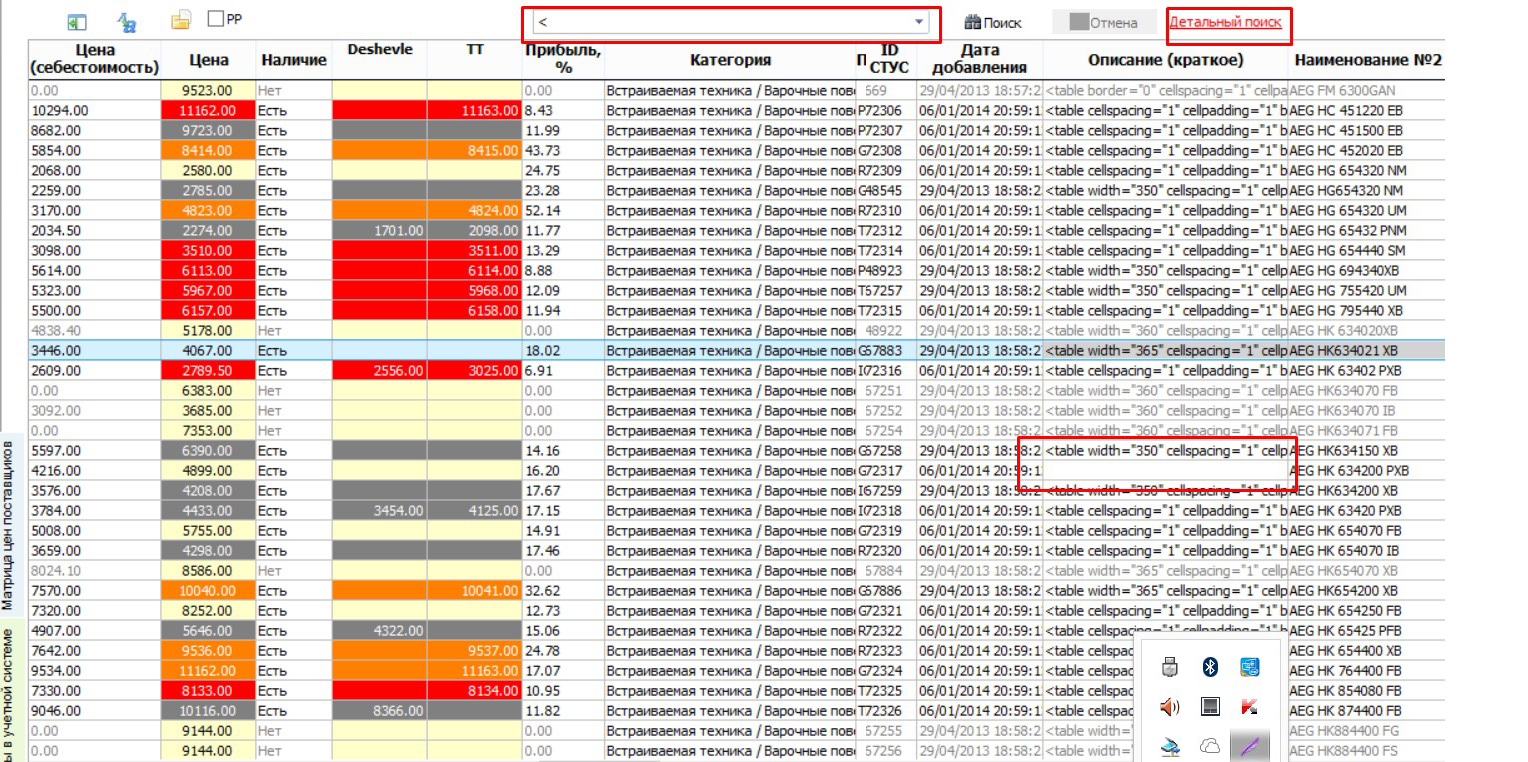This screenshot has width=1528, height=762.
Task: Click TT cell 11163.00 in AEG HC 451220 EB row
Action: tap(475, 111)
